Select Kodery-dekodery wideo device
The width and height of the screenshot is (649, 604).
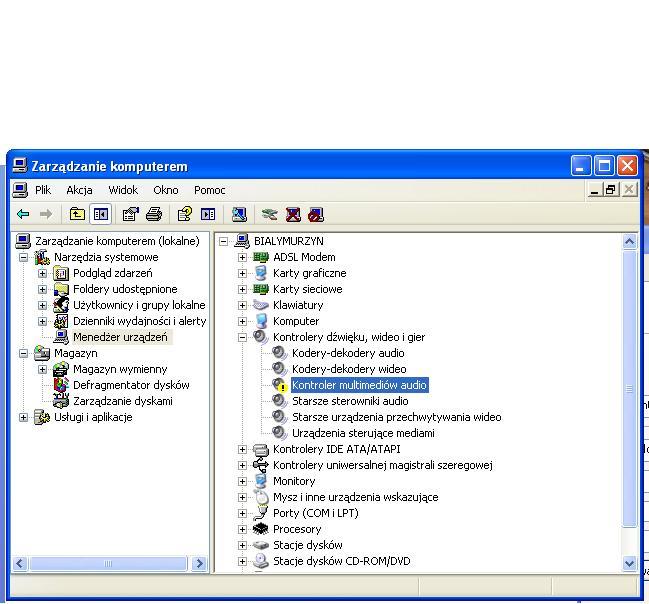click(349, 369)
